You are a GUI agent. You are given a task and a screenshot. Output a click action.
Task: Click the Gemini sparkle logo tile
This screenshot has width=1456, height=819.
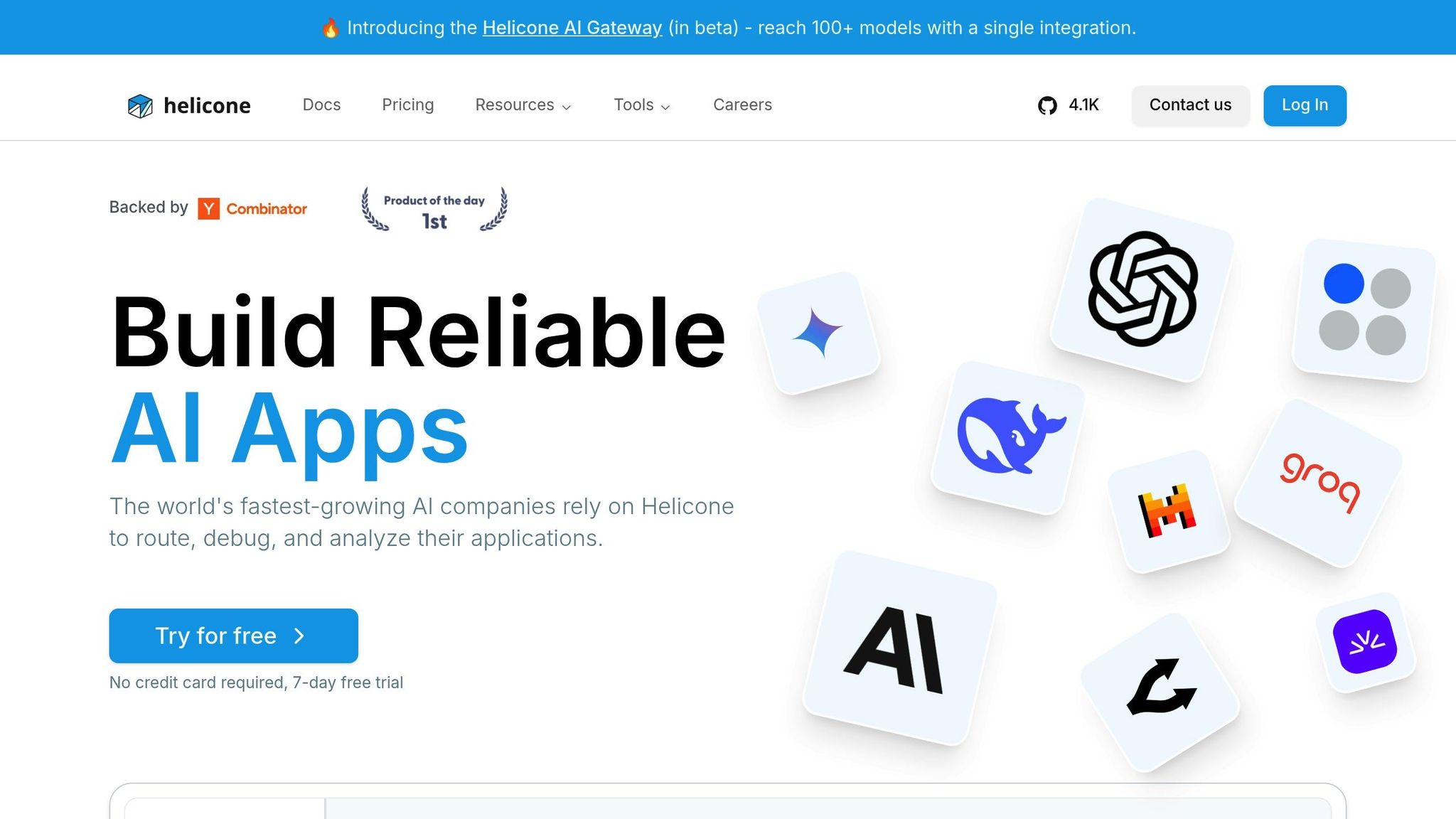tap(818, 332)
